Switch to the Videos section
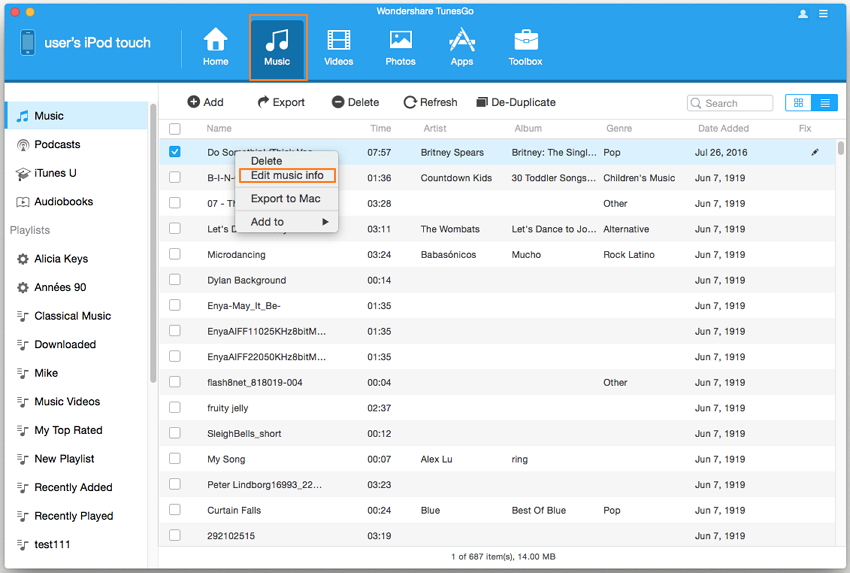This screenshot has width=850, height=573. point(338,46)
